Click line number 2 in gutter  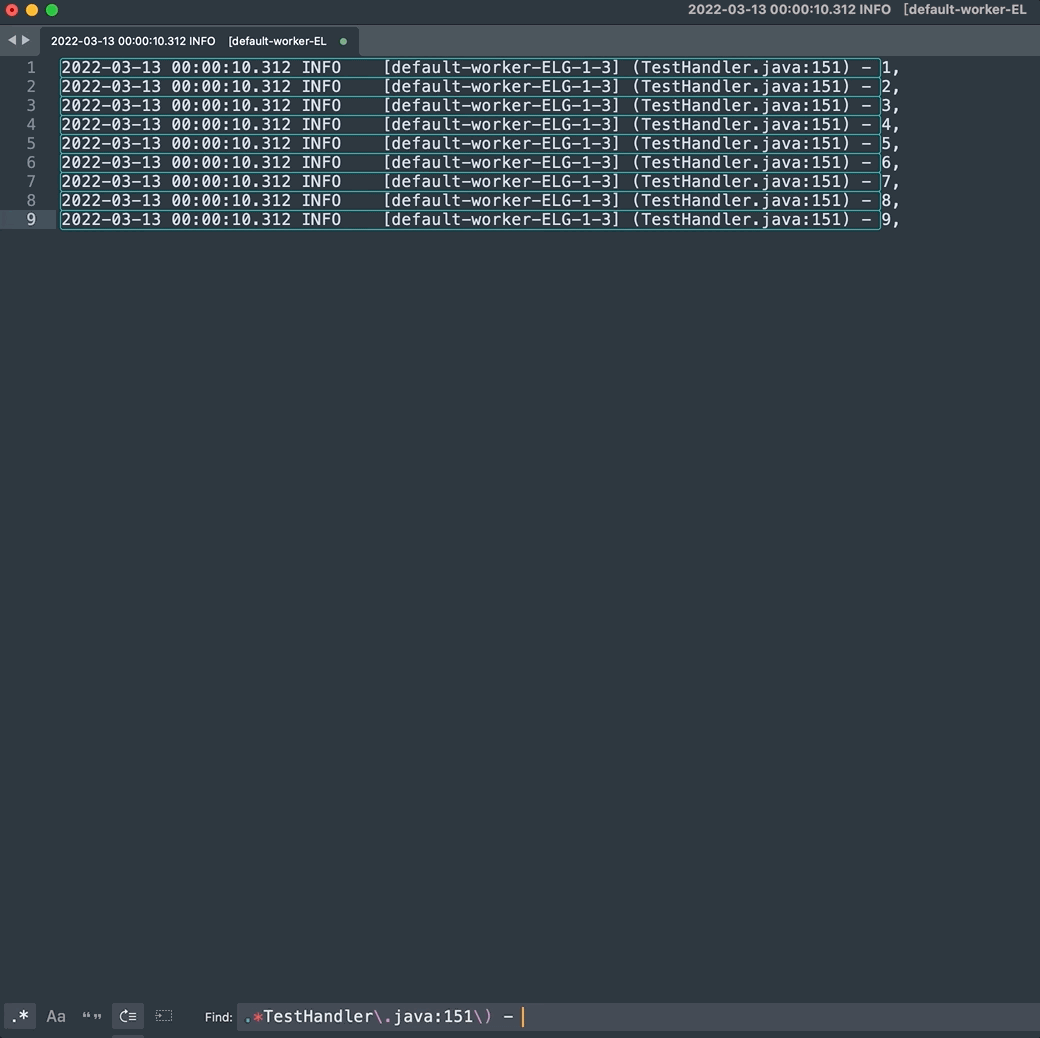click(31, 86)
